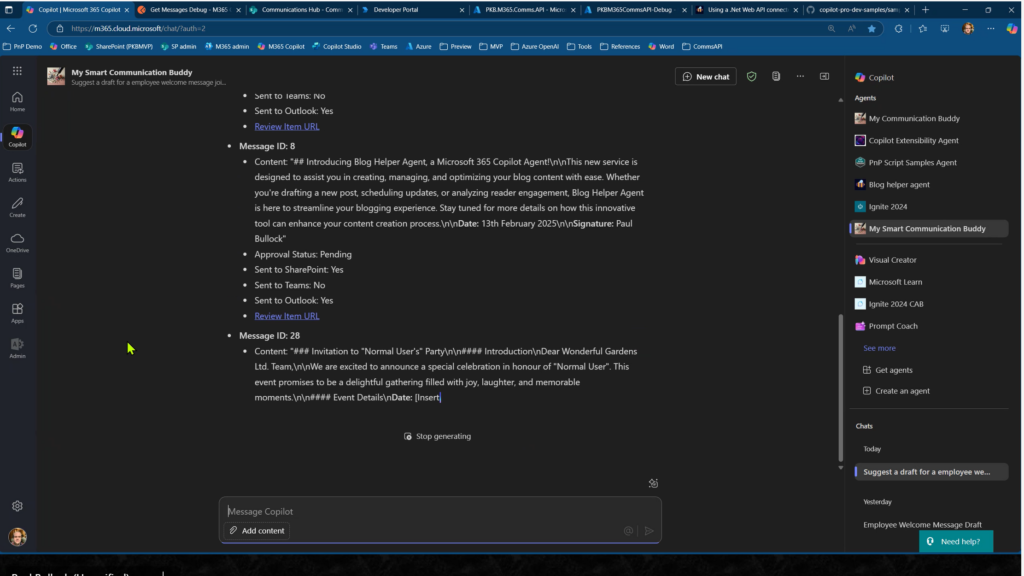
Task: Click the Need help? button
Action: (955, 541)
